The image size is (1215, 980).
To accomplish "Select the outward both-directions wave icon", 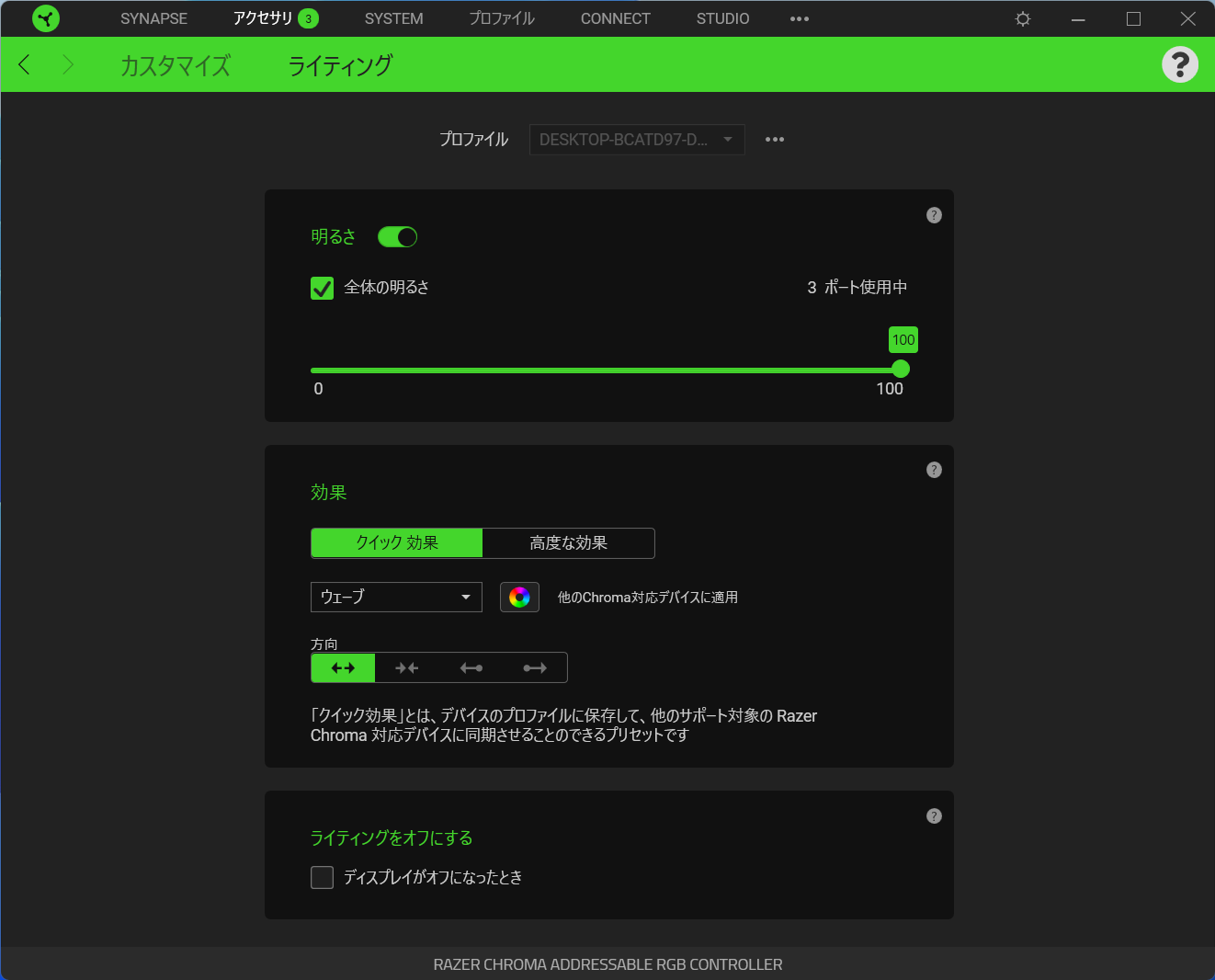I will click(x=343, y=668).
